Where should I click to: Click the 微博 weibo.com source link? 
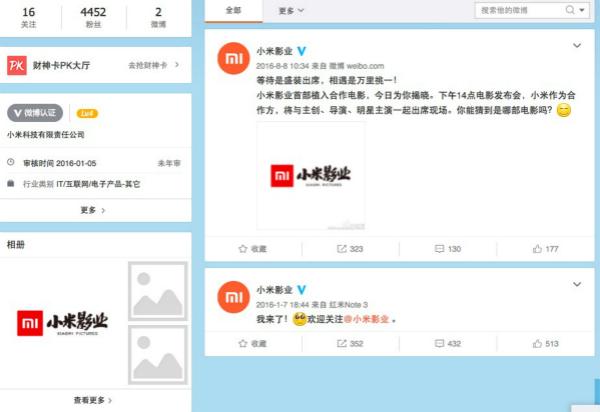click(357, 66)
